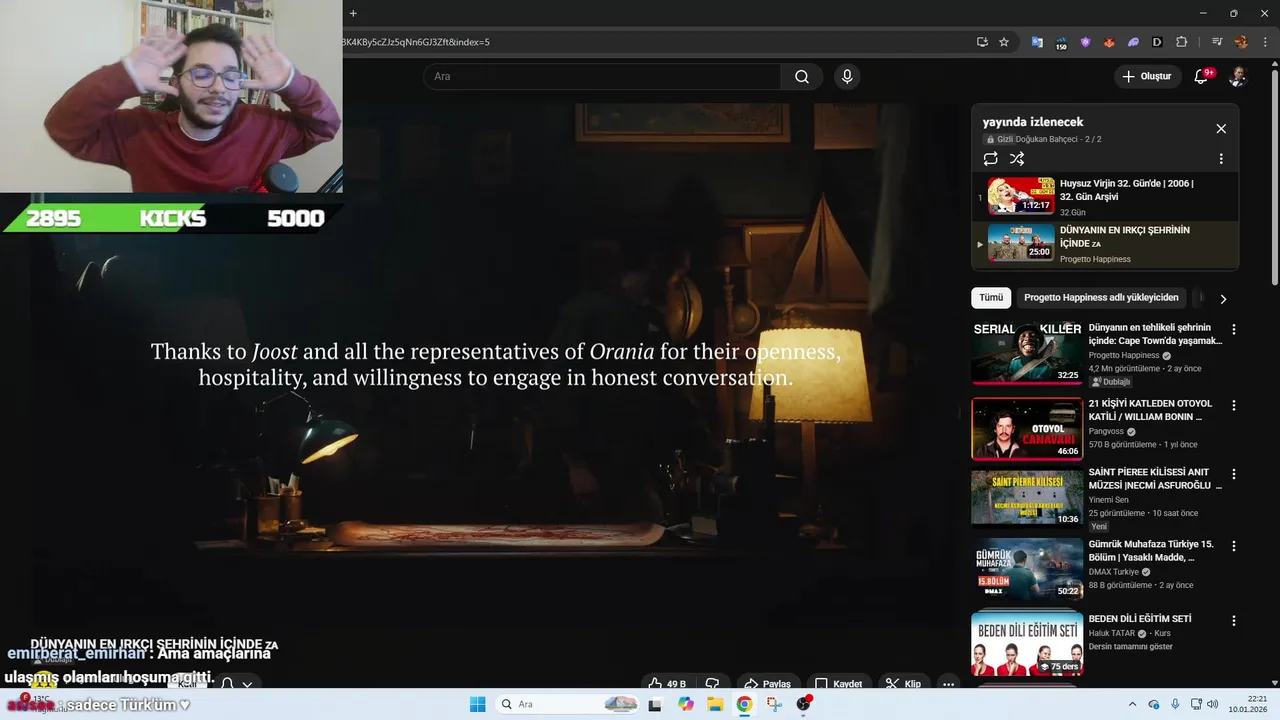The height and width of the screenshot is (720, 1280).
Task: Open Saint Pierre Kilisesi video thumbnail
Action: click(x=1027, y=497)
